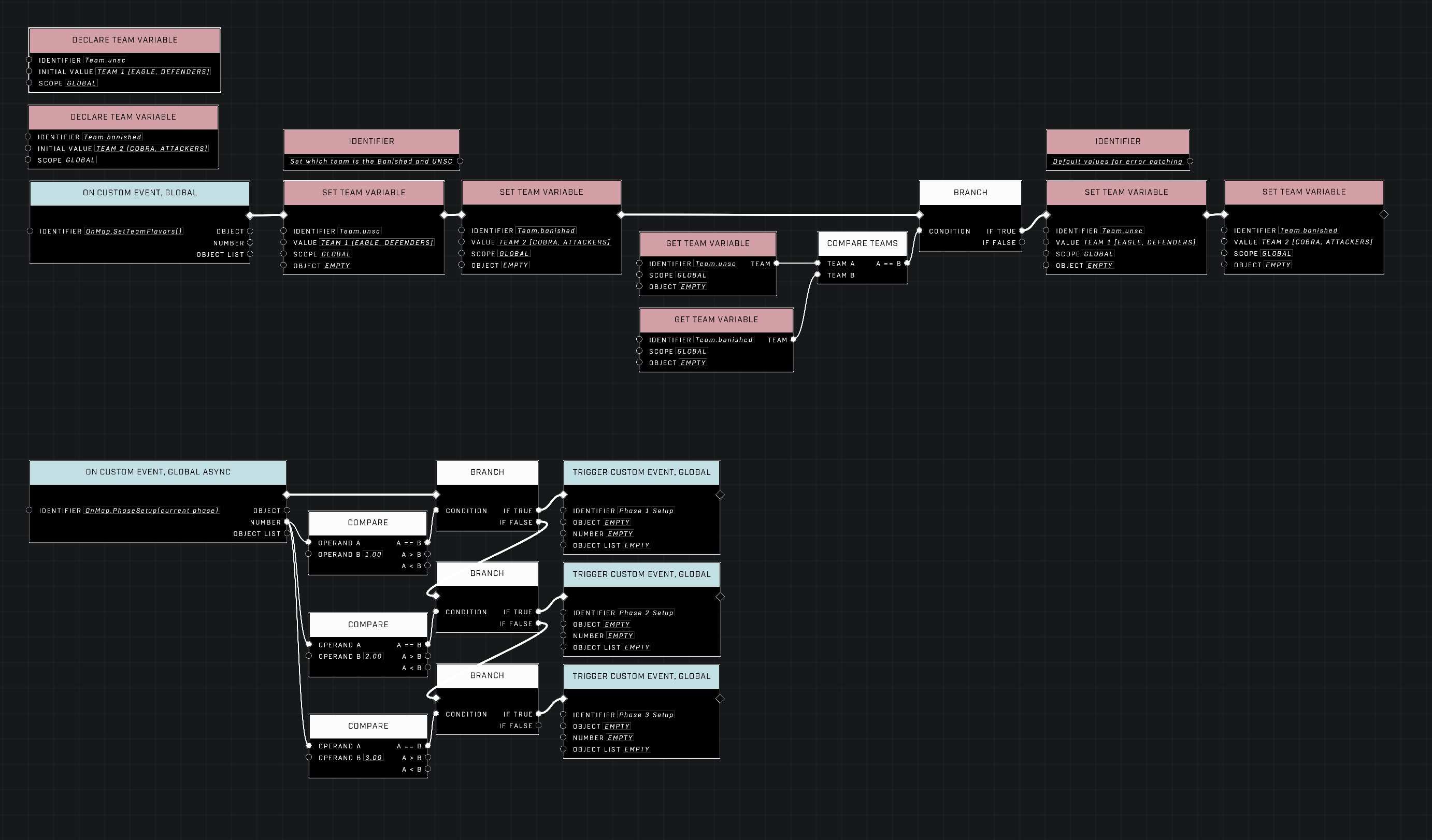Click the execution output diamond of Phase 3 Setup trigger node
This screenshot has height=840, width=1432.
720,699
